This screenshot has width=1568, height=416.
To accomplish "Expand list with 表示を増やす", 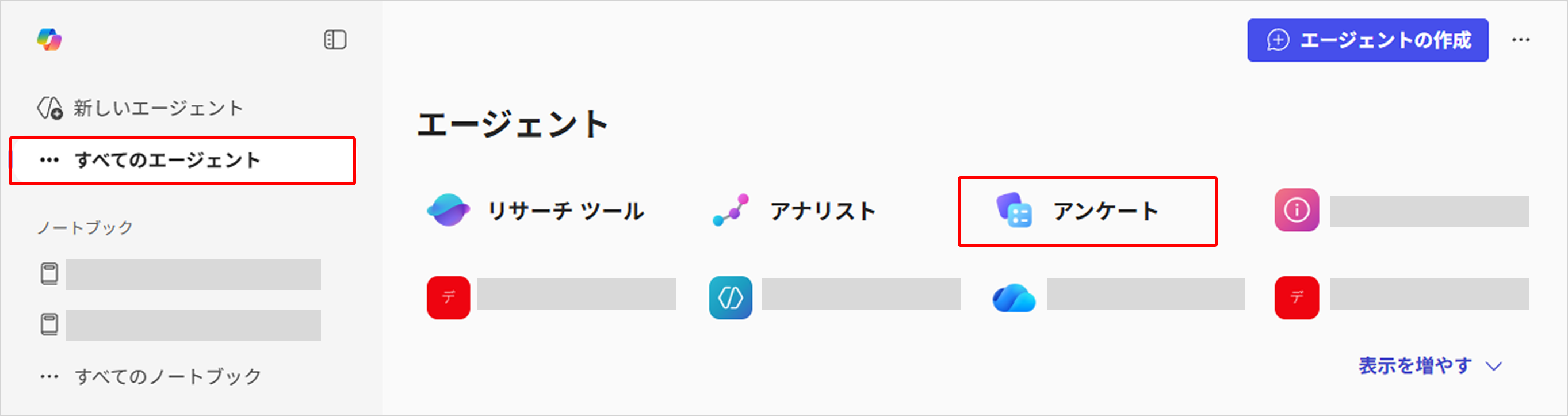I will [x=1430, y=366].
